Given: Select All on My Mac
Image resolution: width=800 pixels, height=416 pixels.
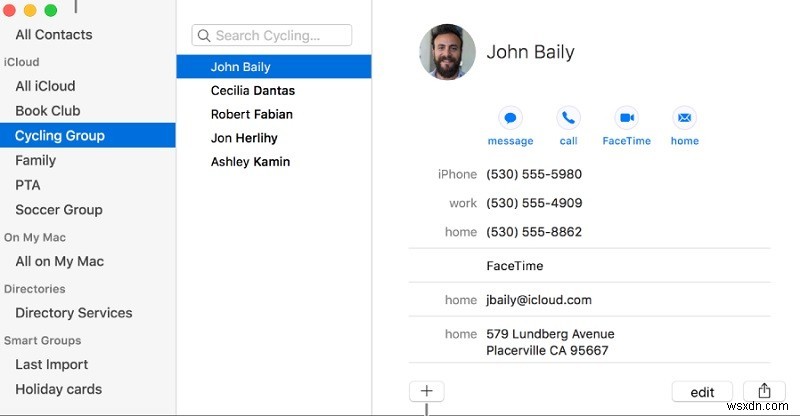Looking at the screenshot, I should tap(60, 261).
